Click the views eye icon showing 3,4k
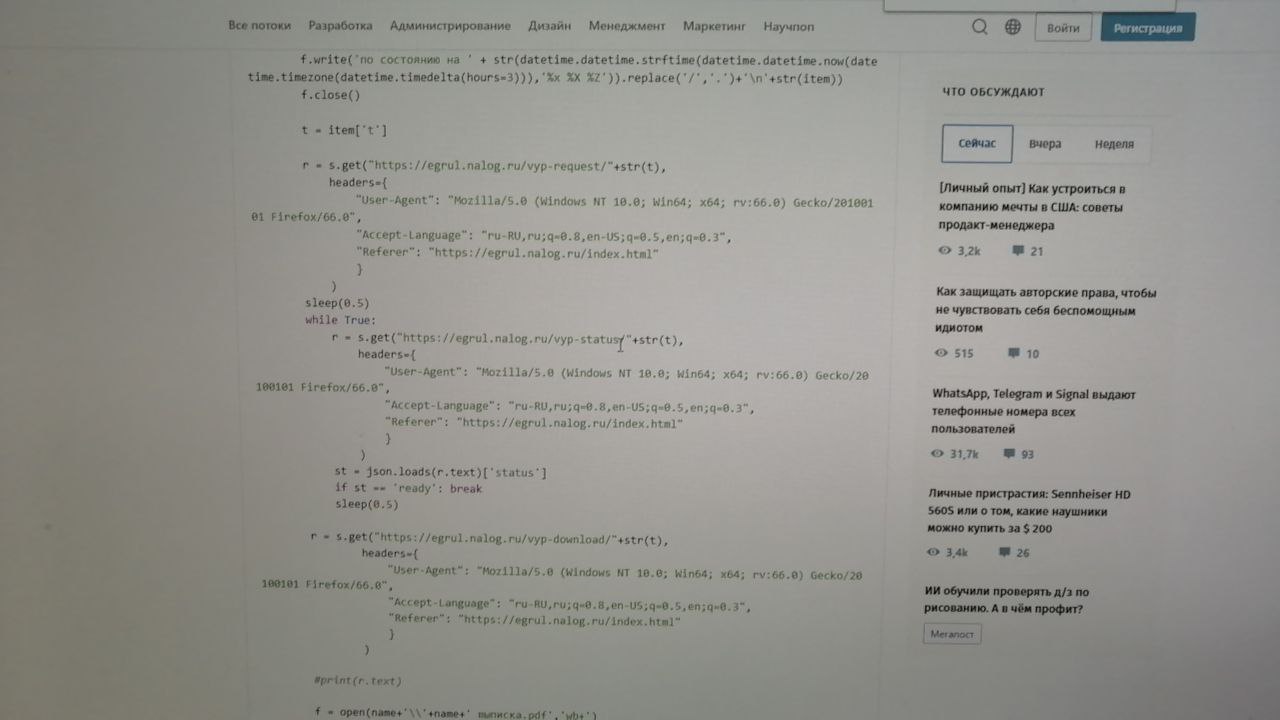1280x720 pixels. click(934, 552)
